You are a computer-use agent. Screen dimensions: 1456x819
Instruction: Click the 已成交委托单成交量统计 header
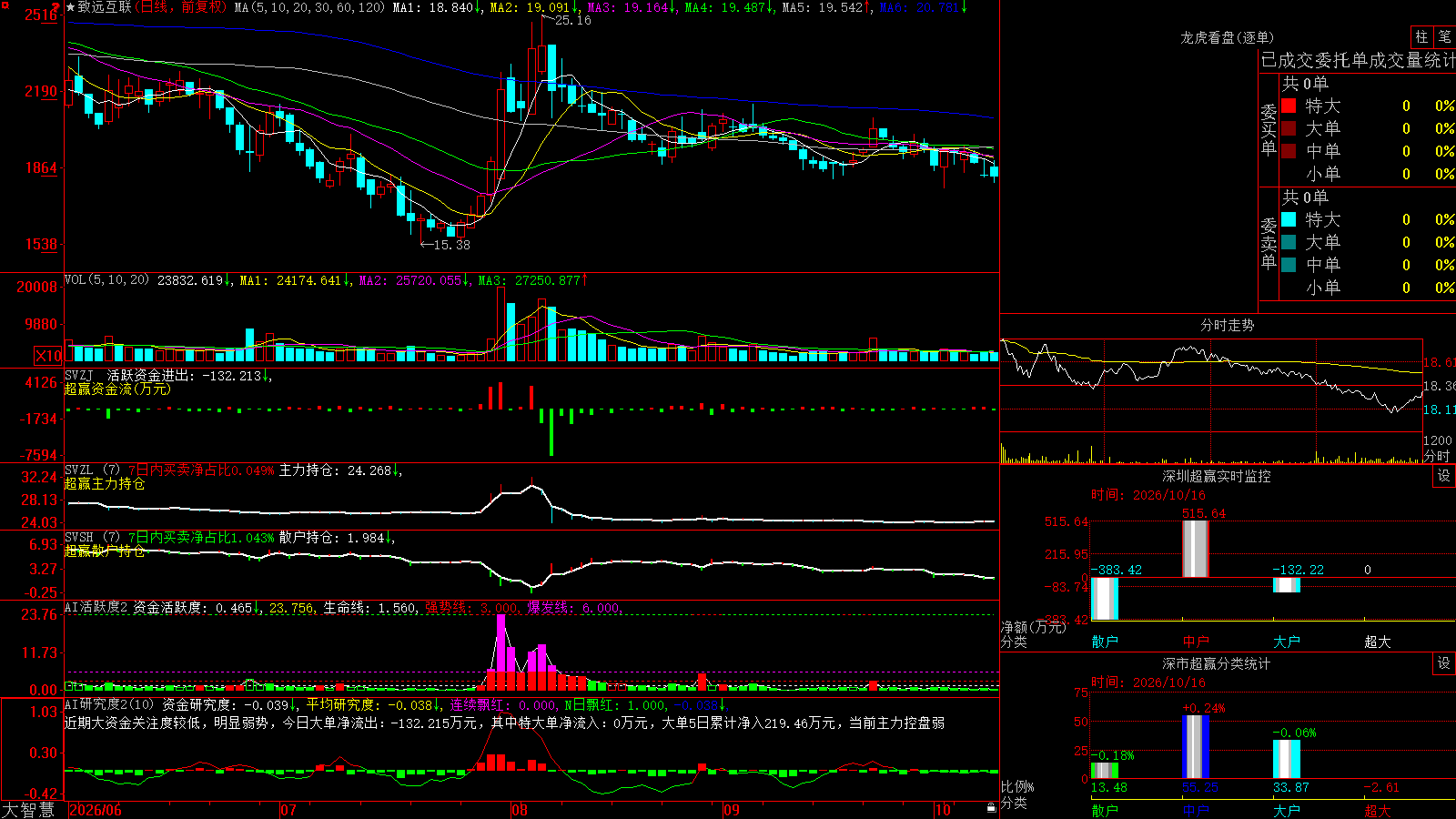tap(1358, 60)
